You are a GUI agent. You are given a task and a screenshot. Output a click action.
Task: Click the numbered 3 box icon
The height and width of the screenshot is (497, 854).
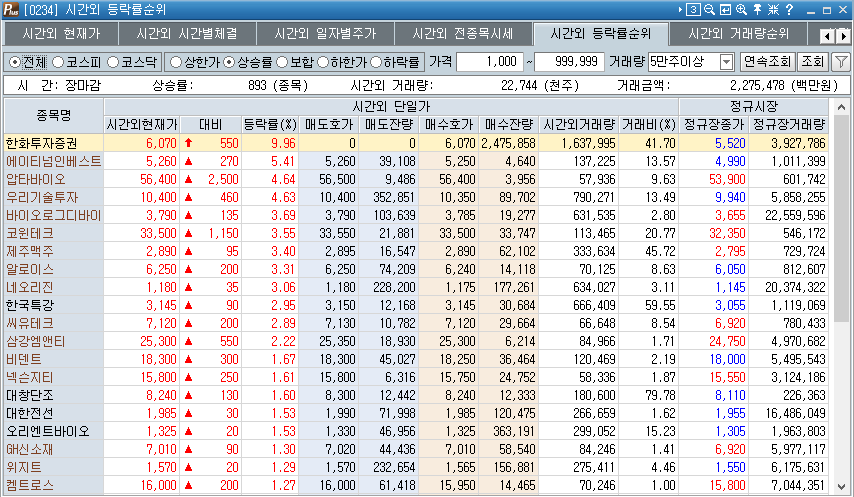[x=693, y=10]
